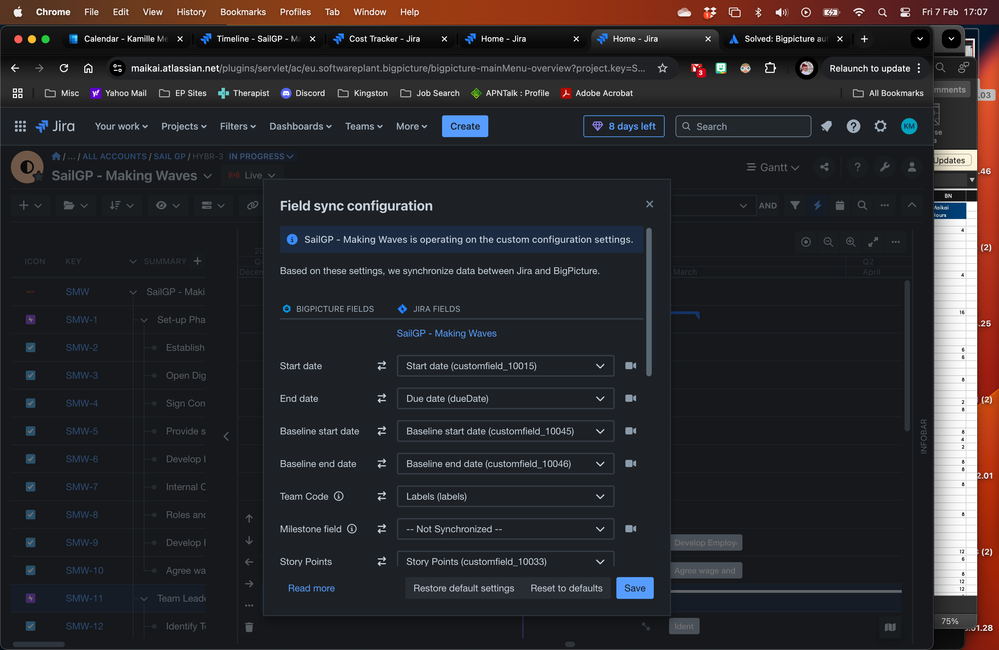Bookmark this page with the star icon
Viewport: 999px width, 650px height.
[x=663, y=68]
